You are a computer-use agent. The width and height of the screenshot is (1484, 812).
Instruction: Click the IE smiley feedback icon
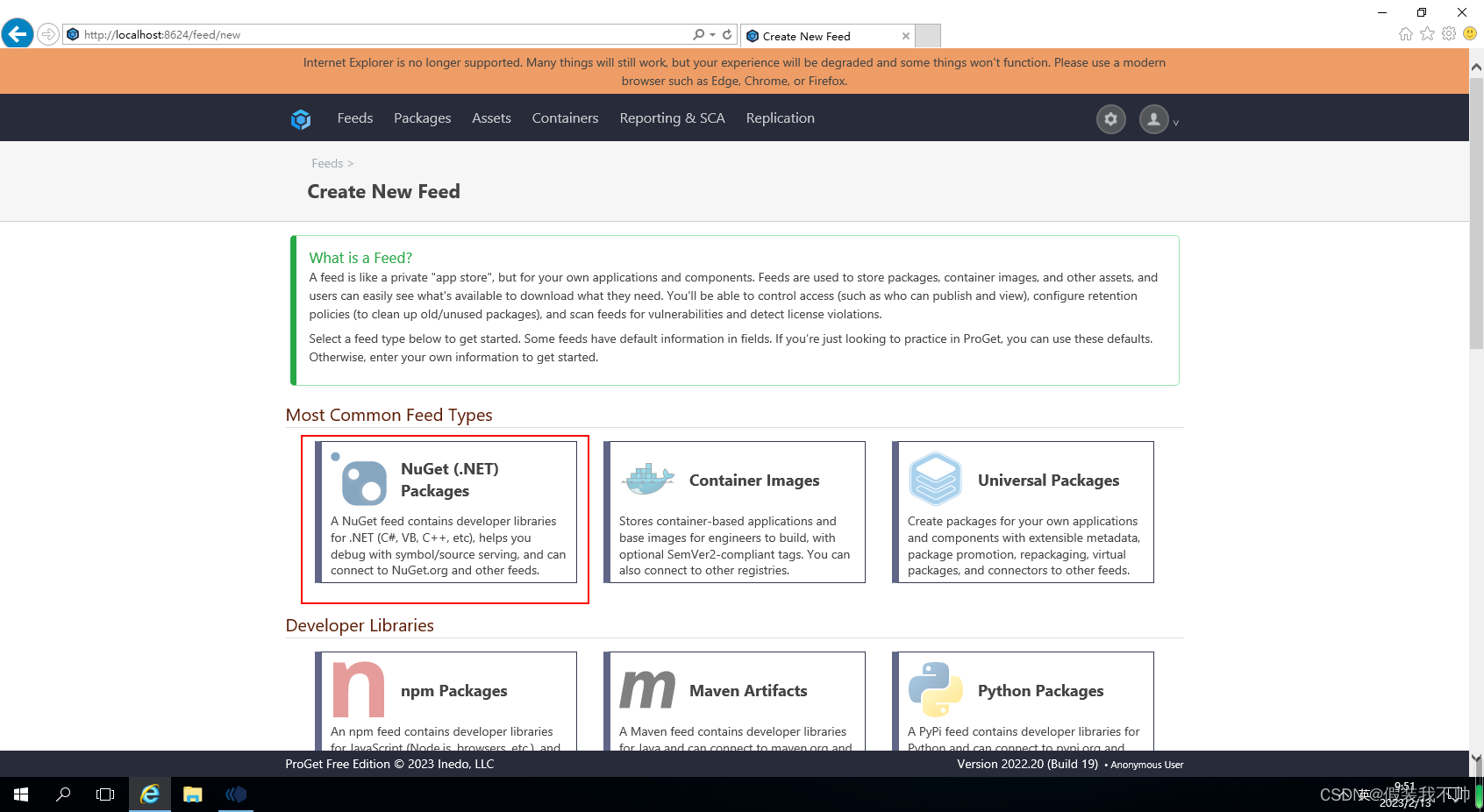coord(1470,33)
